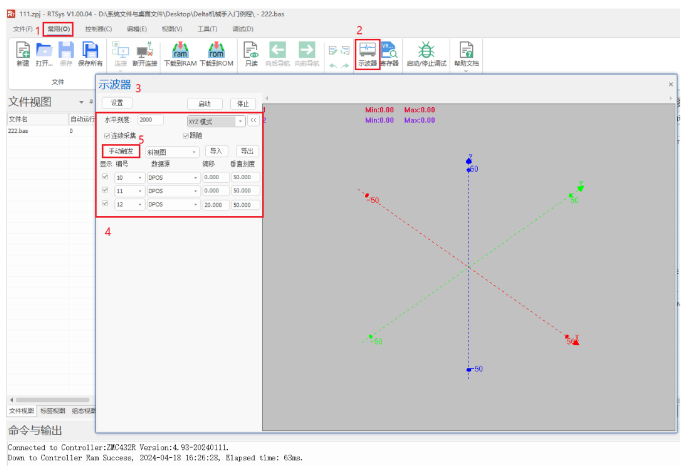This screenshot has height=470, width=688.
Task: Open the File View panel dropdown arrow
Action: click(x=81, y=102)
